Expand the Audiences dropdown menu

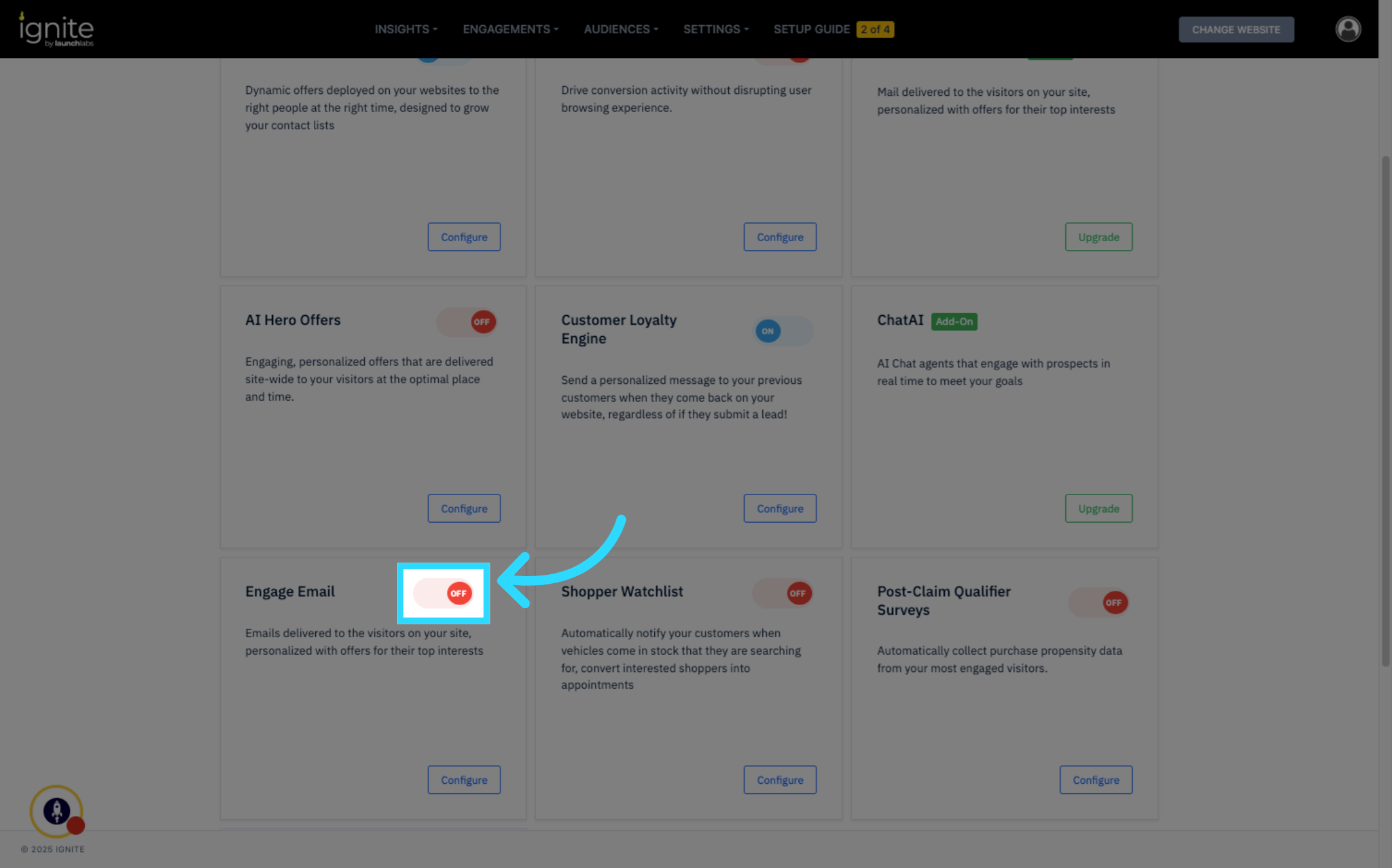(621, 30)
